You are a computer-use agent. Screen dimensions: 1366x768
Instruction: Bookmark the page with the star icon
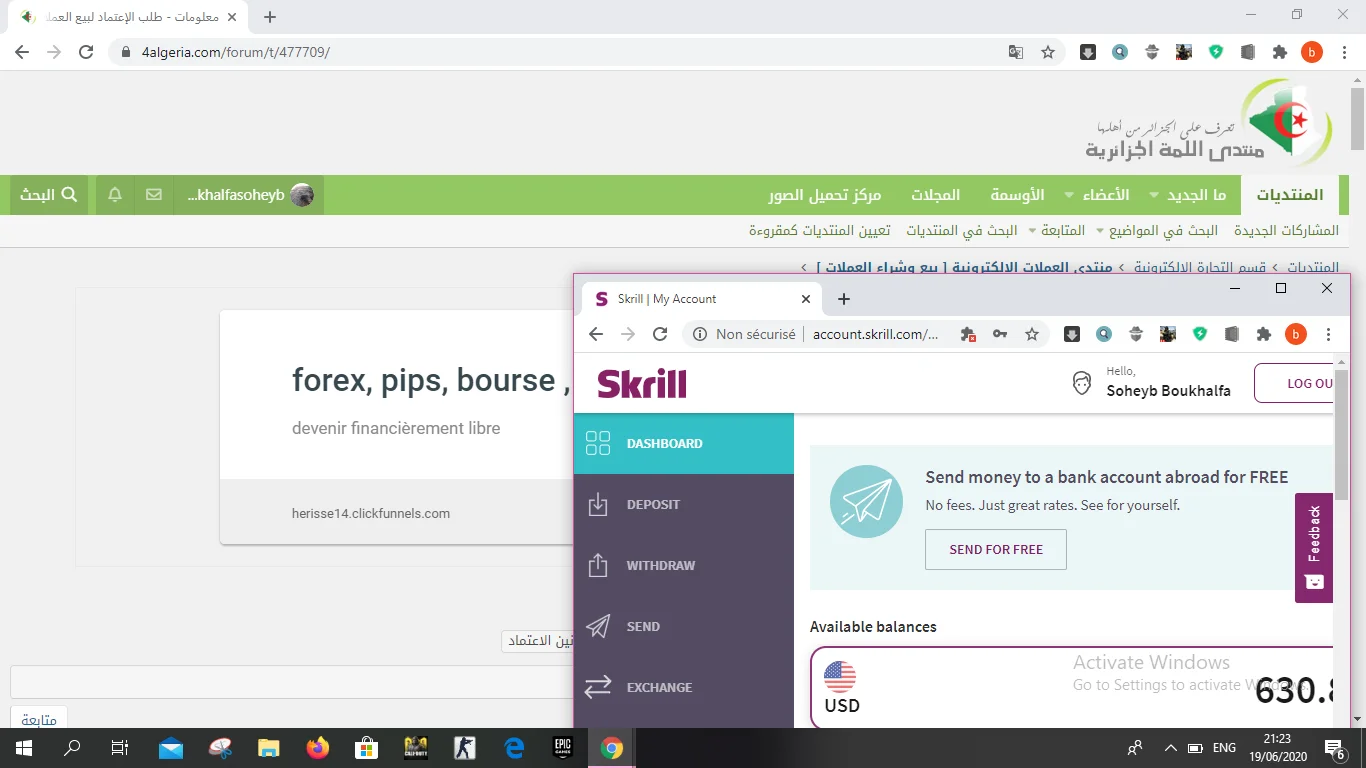(1047, 52)
